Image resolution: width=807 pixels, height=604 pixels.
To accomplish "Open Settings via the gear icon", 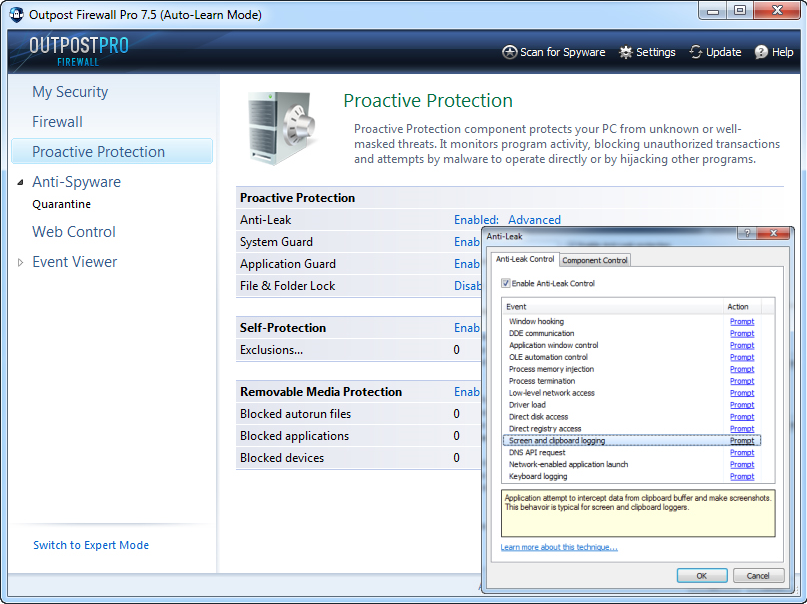I will pos(626,52).
